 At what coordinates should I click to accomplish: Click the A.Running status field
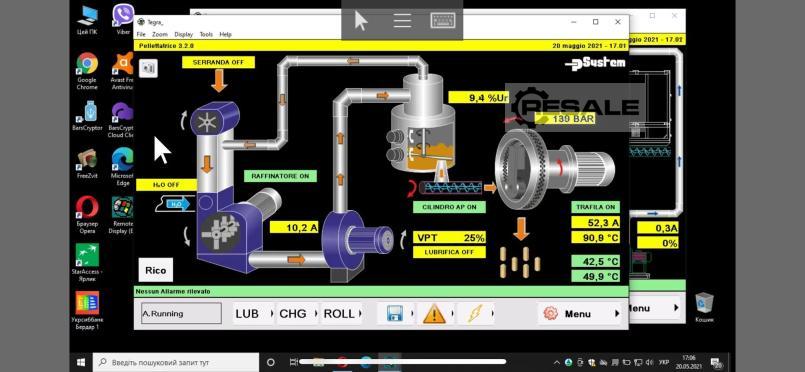[181, 313]
